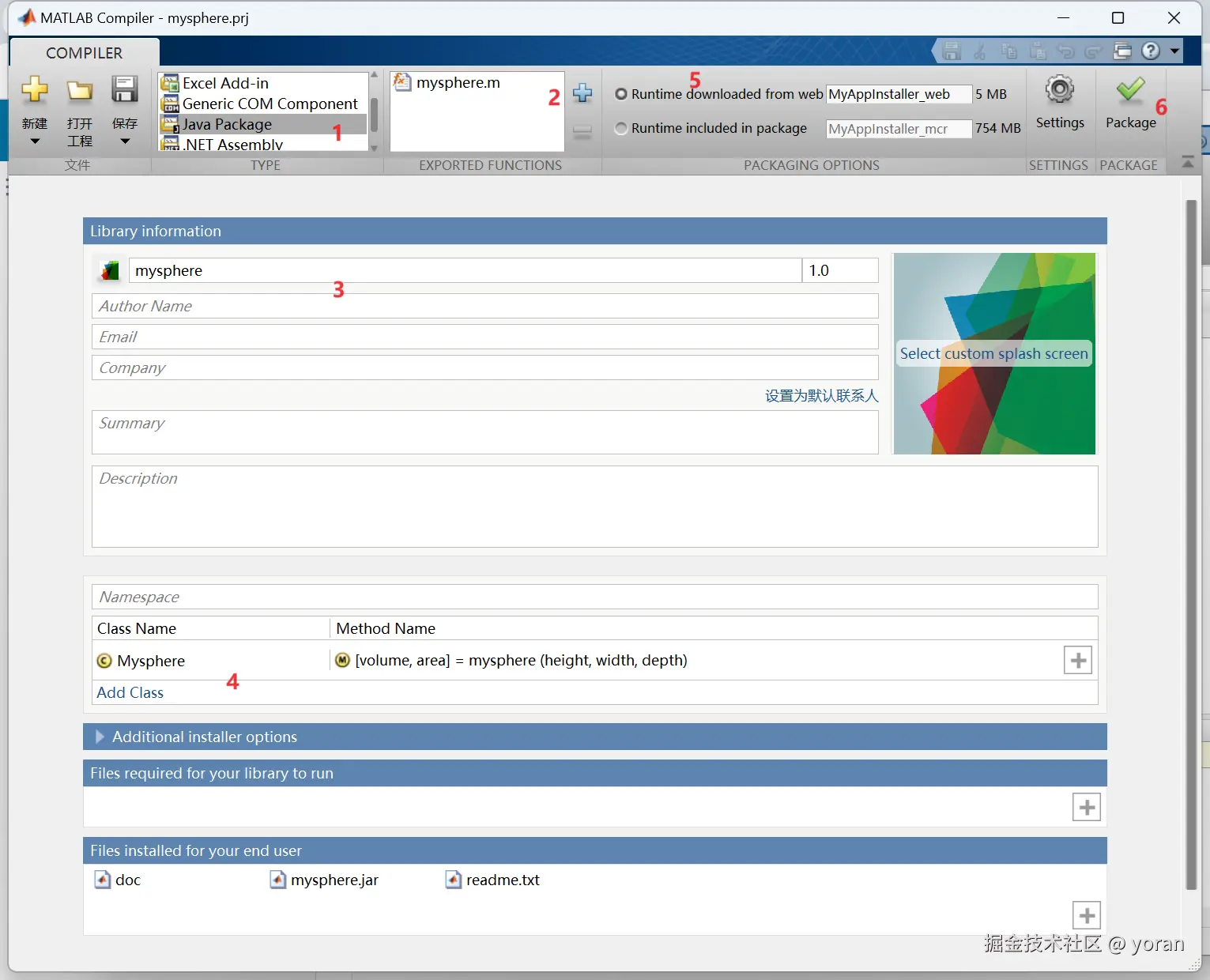Select Runtime included in package option
Viewport: 1210px width, 980px height.
coord(621,128)
